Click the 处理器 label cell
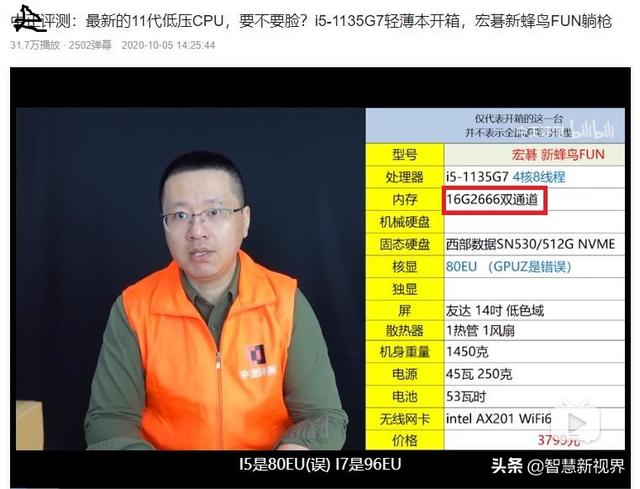 pos(404,177)
